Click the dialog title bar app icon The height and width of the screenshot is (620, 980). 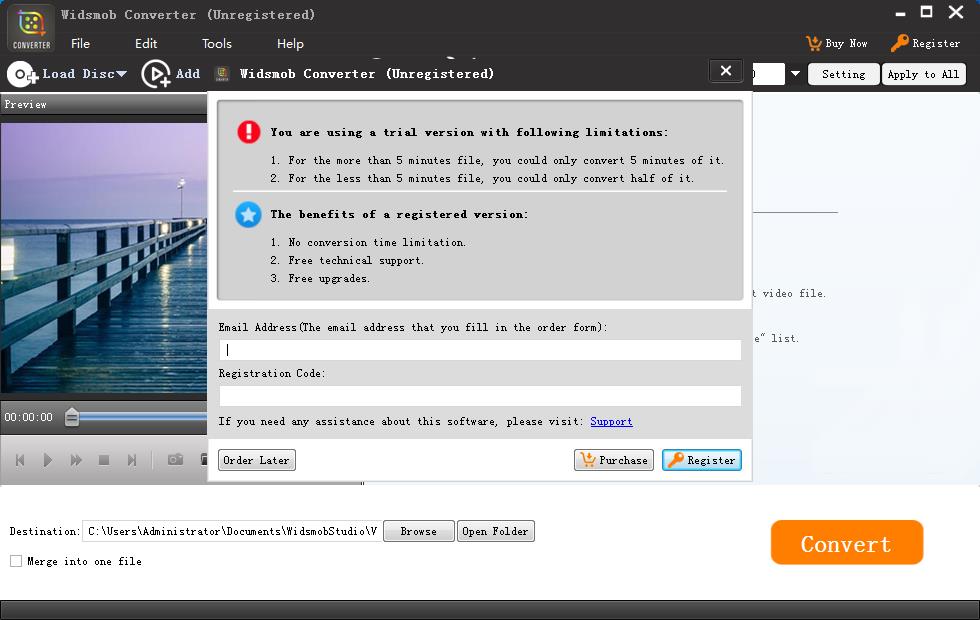[222, 74]
